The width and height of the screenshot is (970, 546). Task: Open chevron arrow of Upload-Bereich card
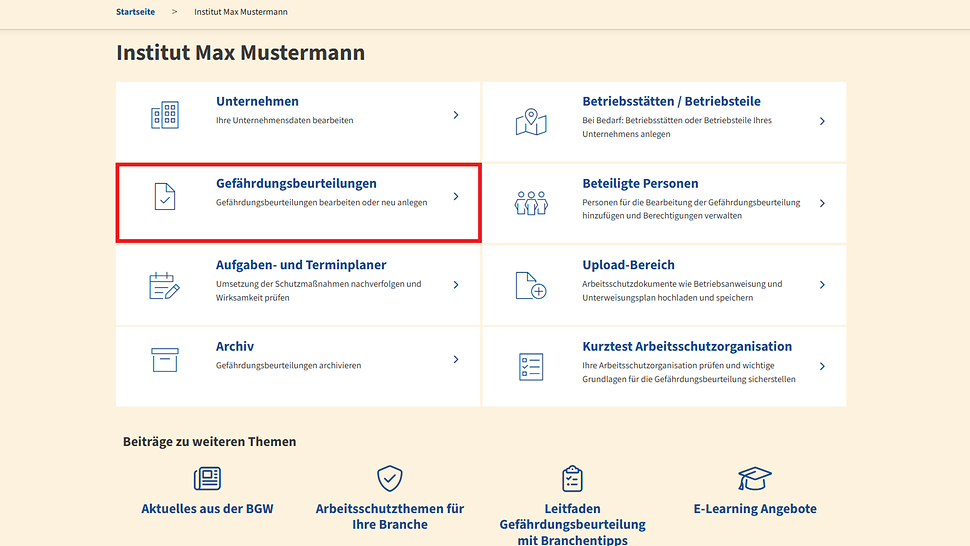pos(822,285)
